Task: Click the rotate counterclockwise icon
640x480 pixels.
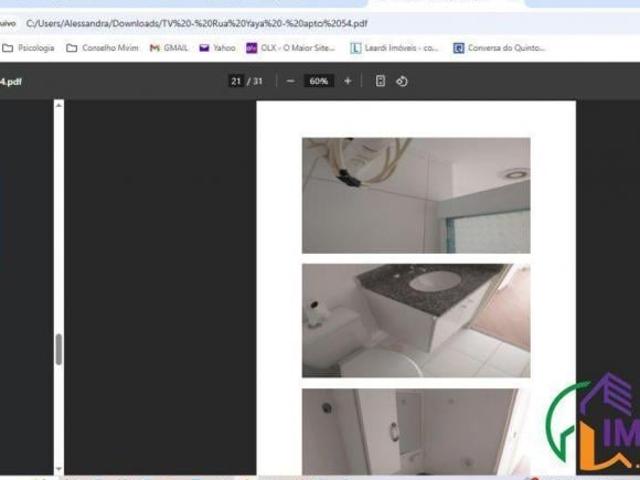Action: coord(402,81)
